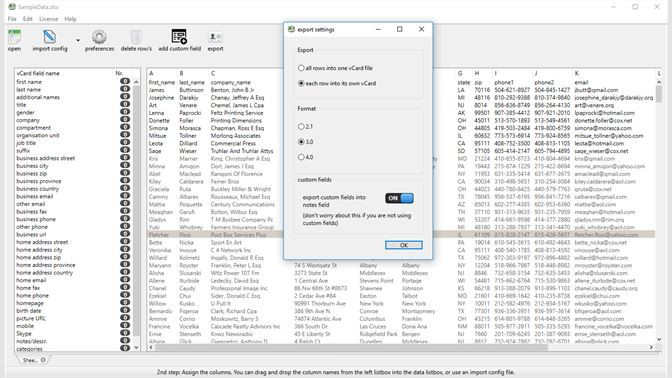
Task: Close the export settings dialog
Action: [x=421, y=29]
